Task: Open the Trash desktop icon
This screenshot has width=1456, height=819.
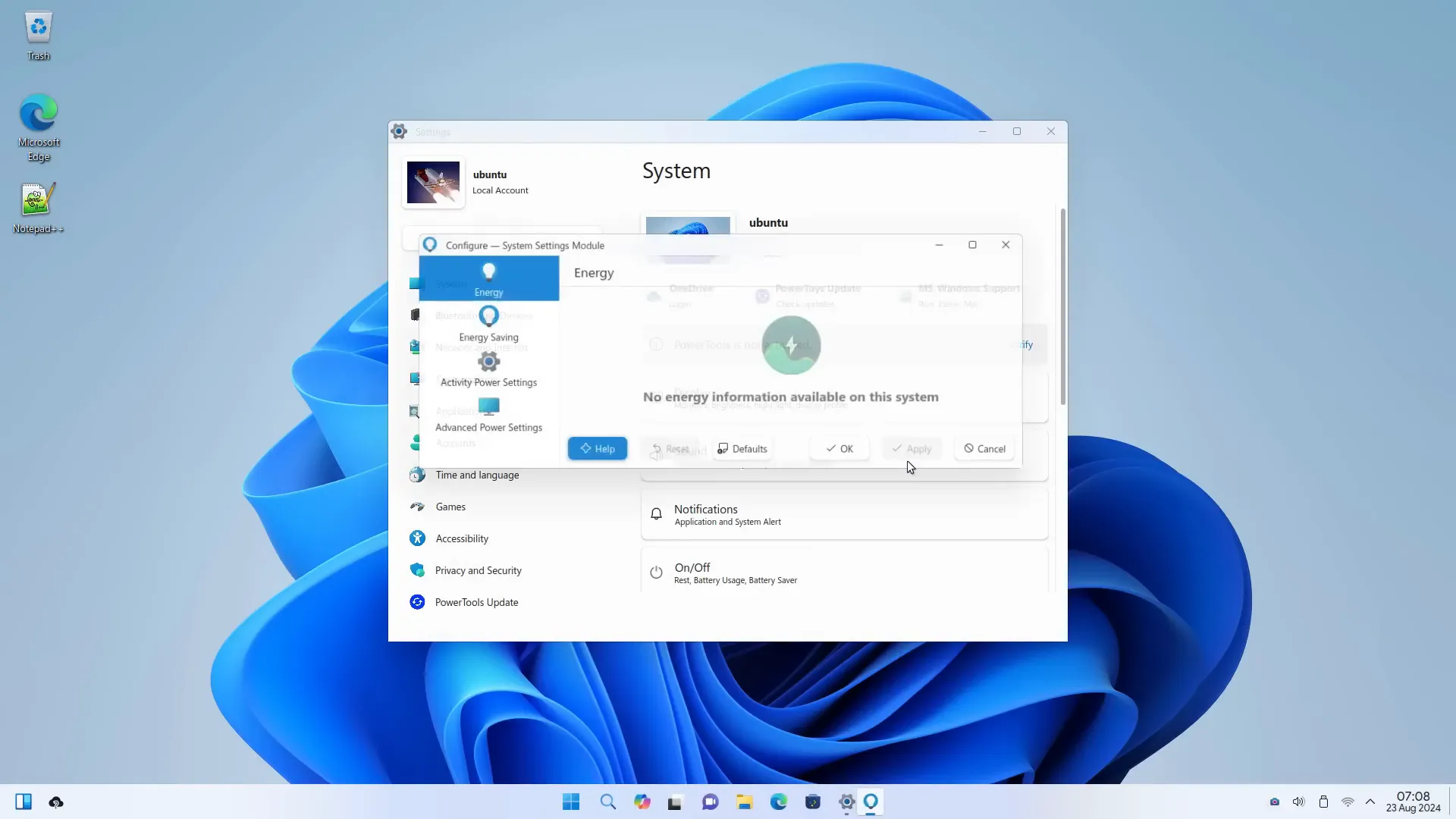Action: [x=38, y=36]
